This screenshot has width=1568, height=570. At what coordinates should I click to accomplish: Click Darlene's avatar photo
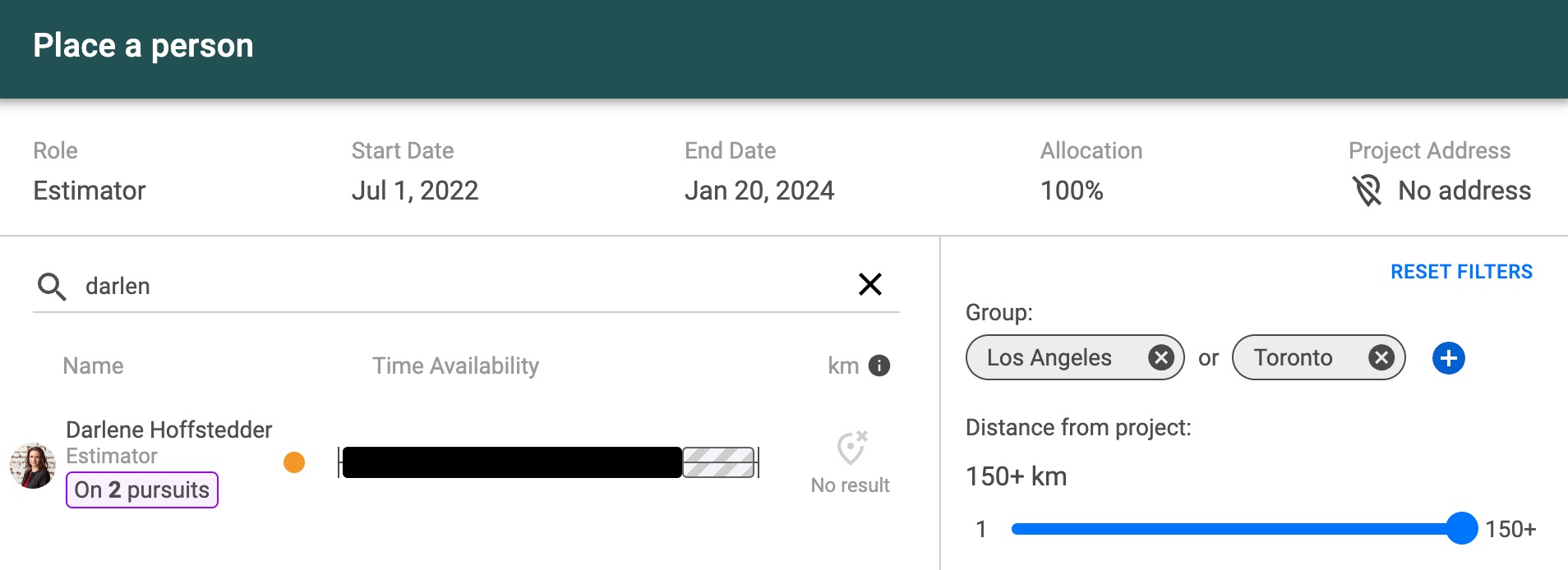(x=33, y=466)
